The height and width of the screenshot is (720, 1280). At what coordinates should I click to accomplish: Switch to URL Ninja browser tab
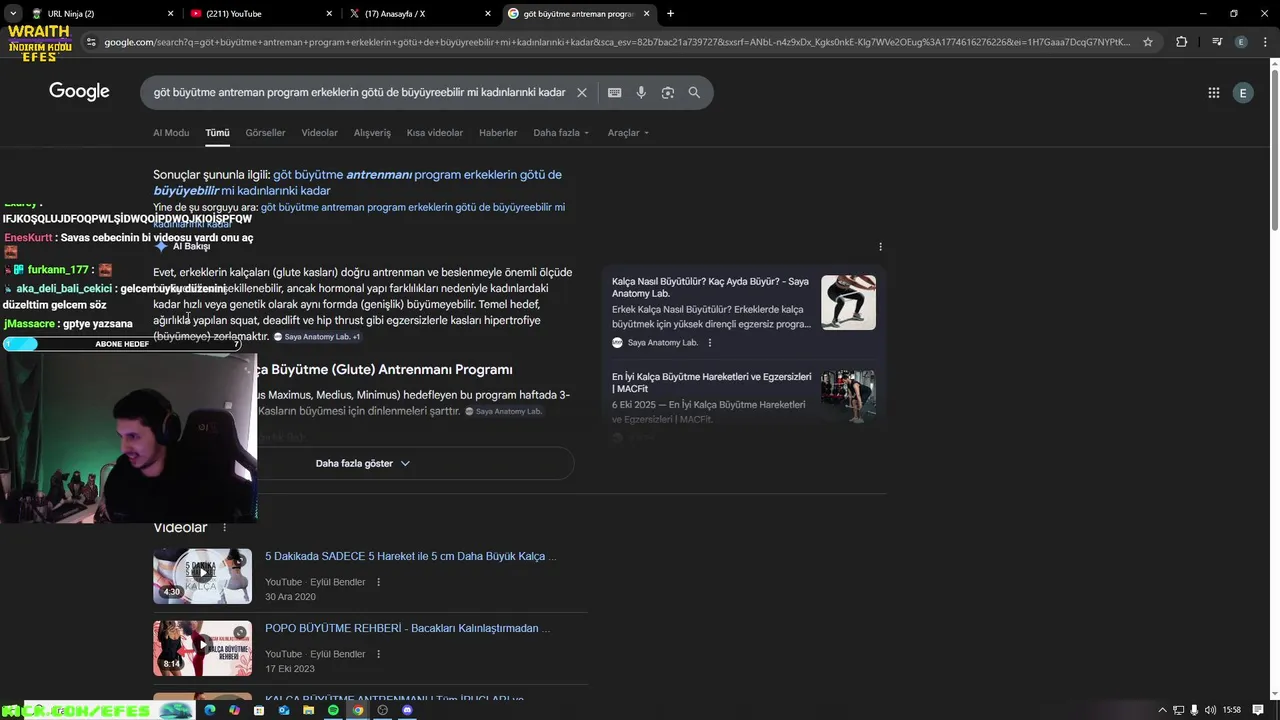click(x=95, y=14)
